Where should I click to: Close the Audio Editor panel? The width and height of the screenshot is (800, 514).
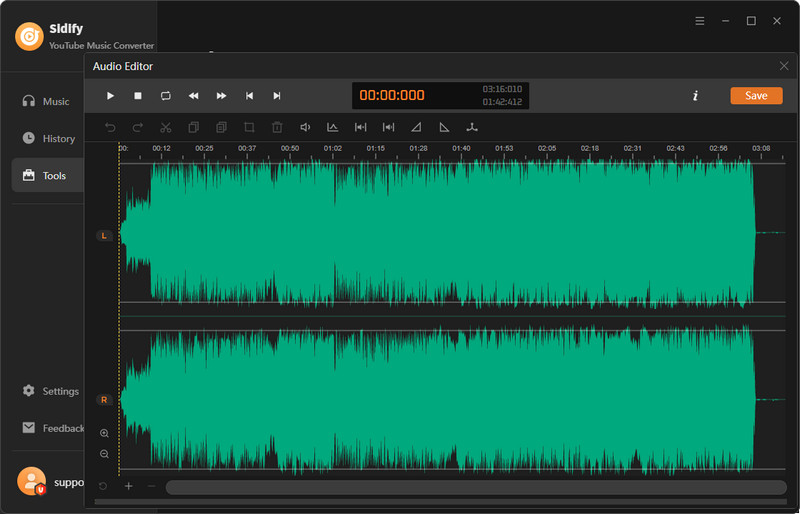coord(784,66)
